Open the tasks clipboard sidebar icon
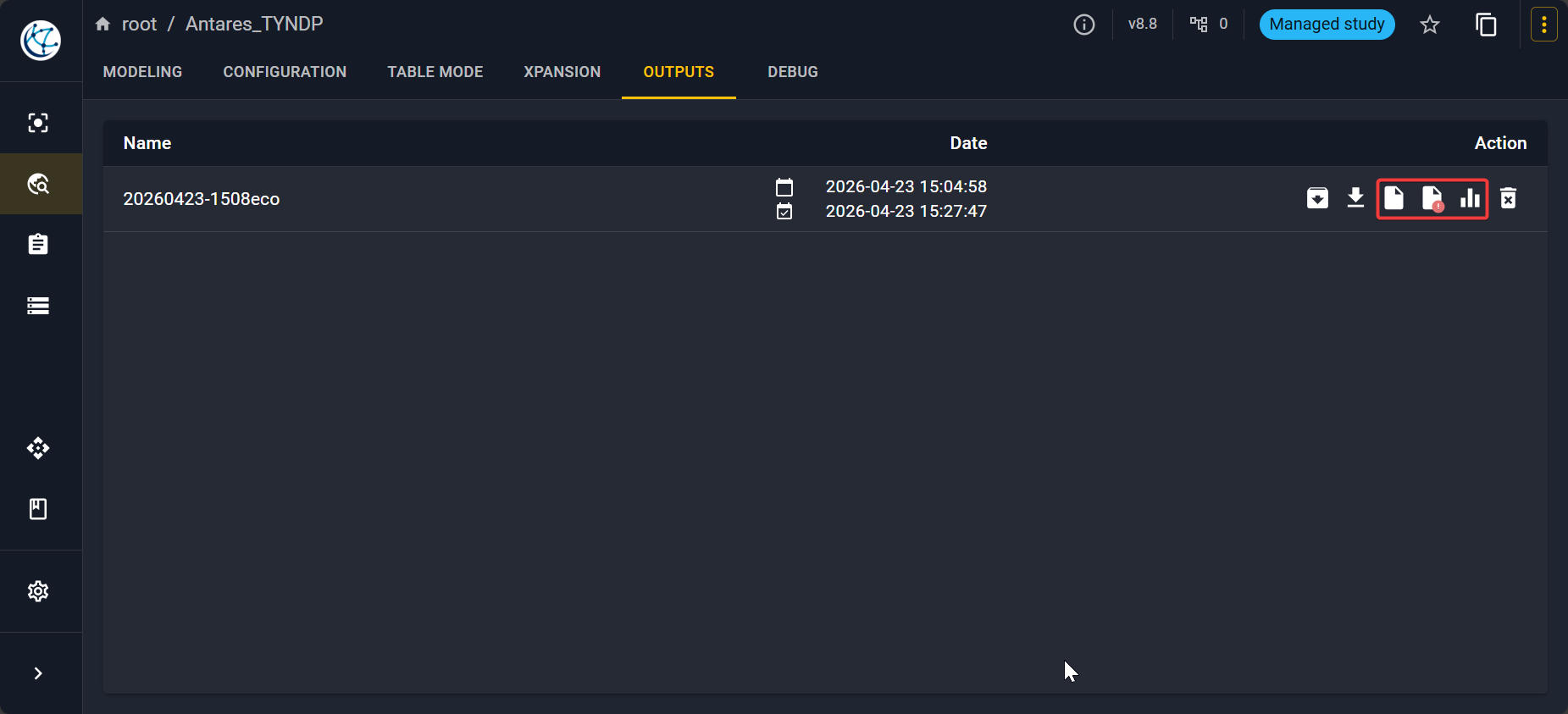The height and width of the screenshot is (714, 1568). (x=38, y=245)
